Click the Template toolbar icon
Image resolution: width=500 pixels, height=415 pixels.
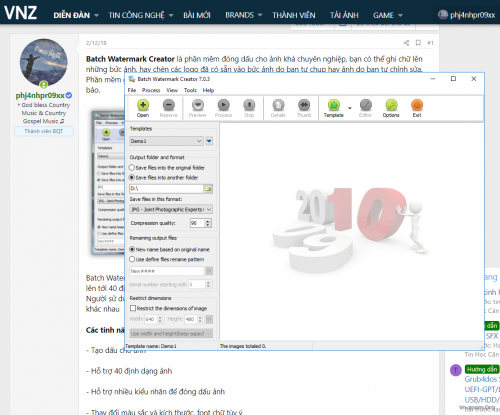(x=334, y=108)
